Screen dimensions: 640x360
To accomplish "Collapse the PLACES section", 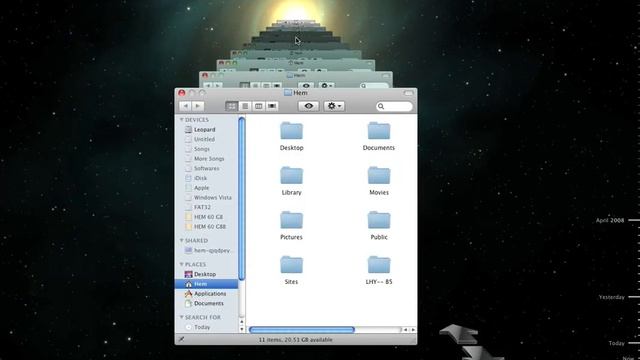I will [182, 264].
